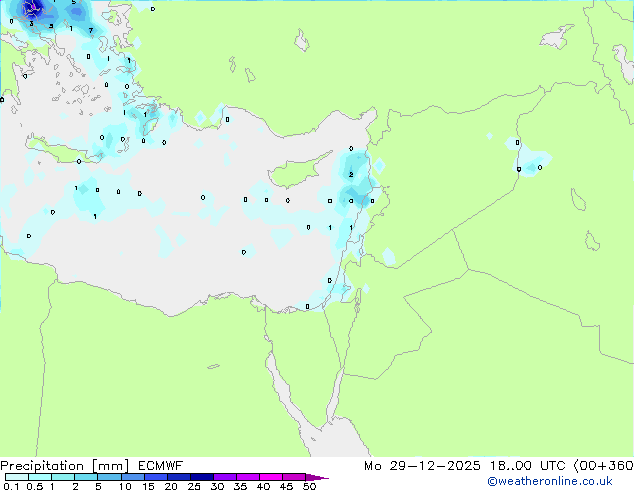Pick the 25–30 mm darkest navy swatch
The height and width of the screenshot is (490, 634).
click(x=202, y=477)
